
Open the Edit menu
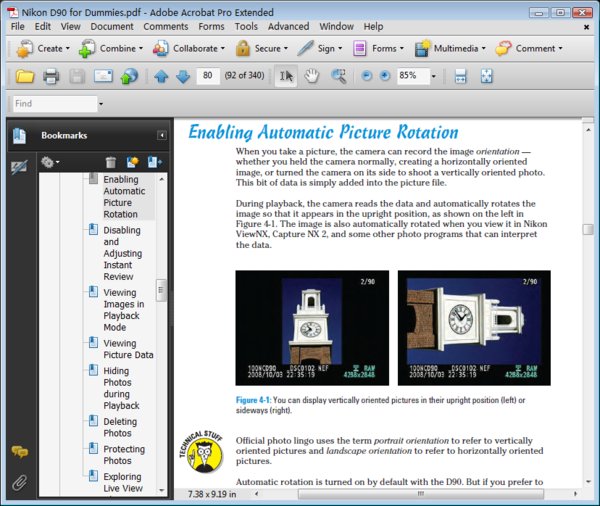pyautogui.click(x=42, y=26)
